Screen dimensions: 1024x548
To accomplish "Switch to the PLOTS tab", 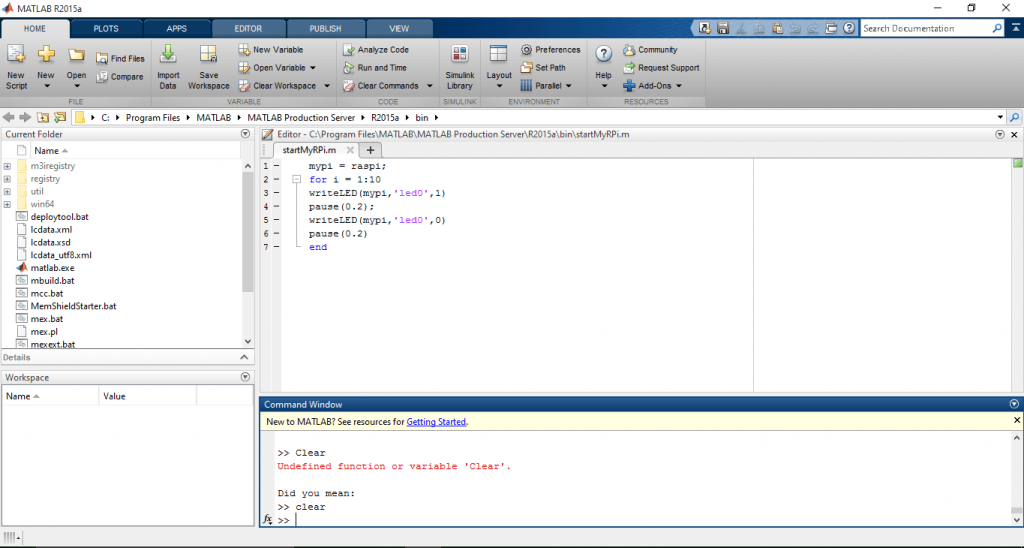I will point(106,29).
